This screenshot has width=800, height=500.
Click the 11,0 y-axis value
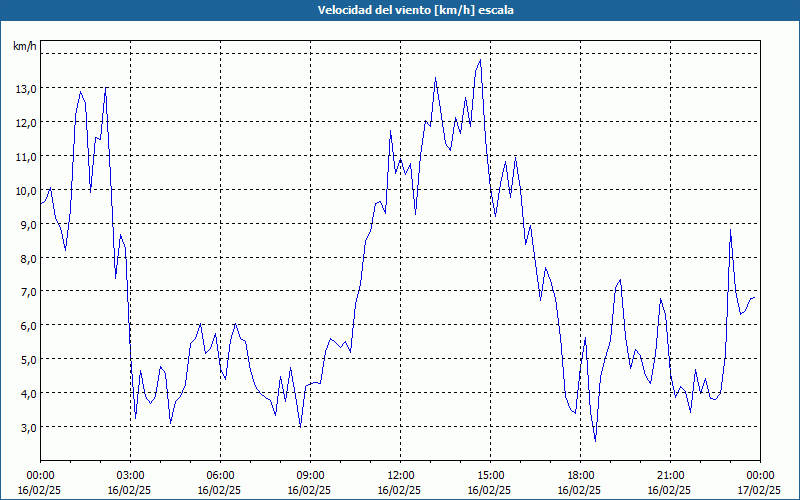(x=26, y=157)
